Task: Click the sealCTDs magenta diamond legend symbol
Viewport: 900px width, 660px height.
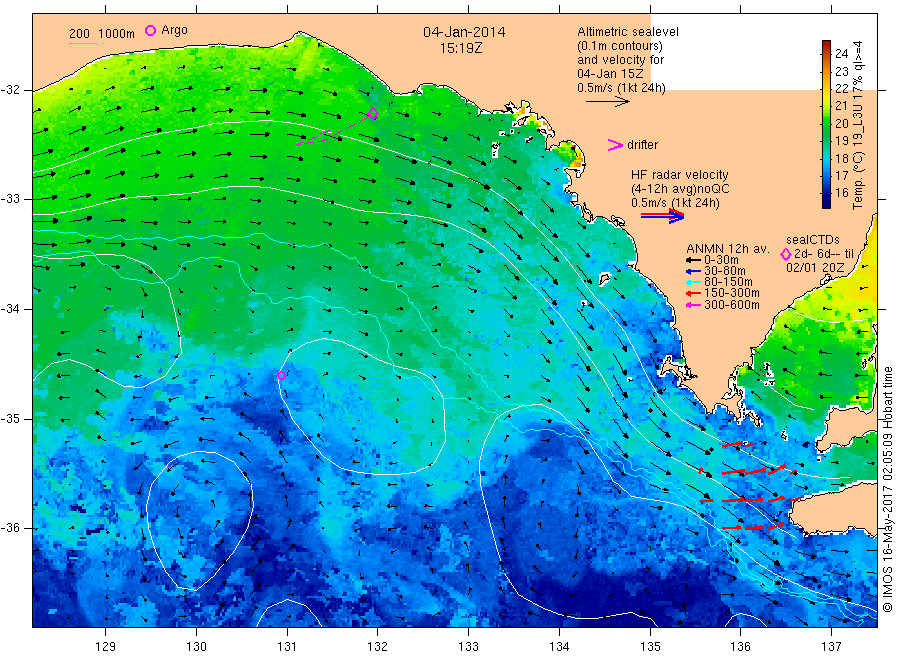Action: (x=786, y=254)
